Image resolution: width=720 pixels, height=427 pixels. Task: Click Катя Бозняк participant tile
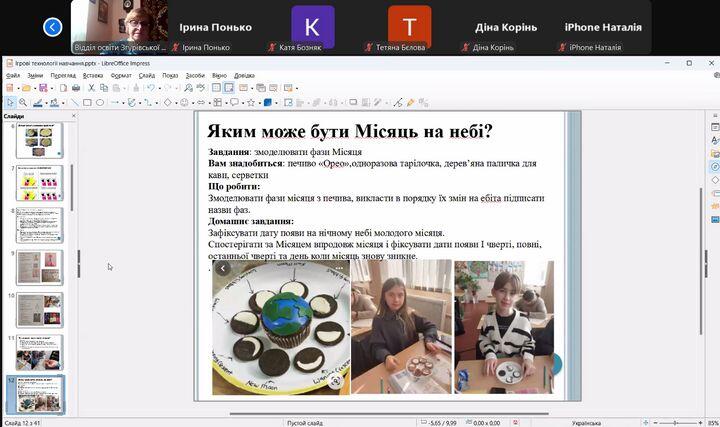(313, 28)
